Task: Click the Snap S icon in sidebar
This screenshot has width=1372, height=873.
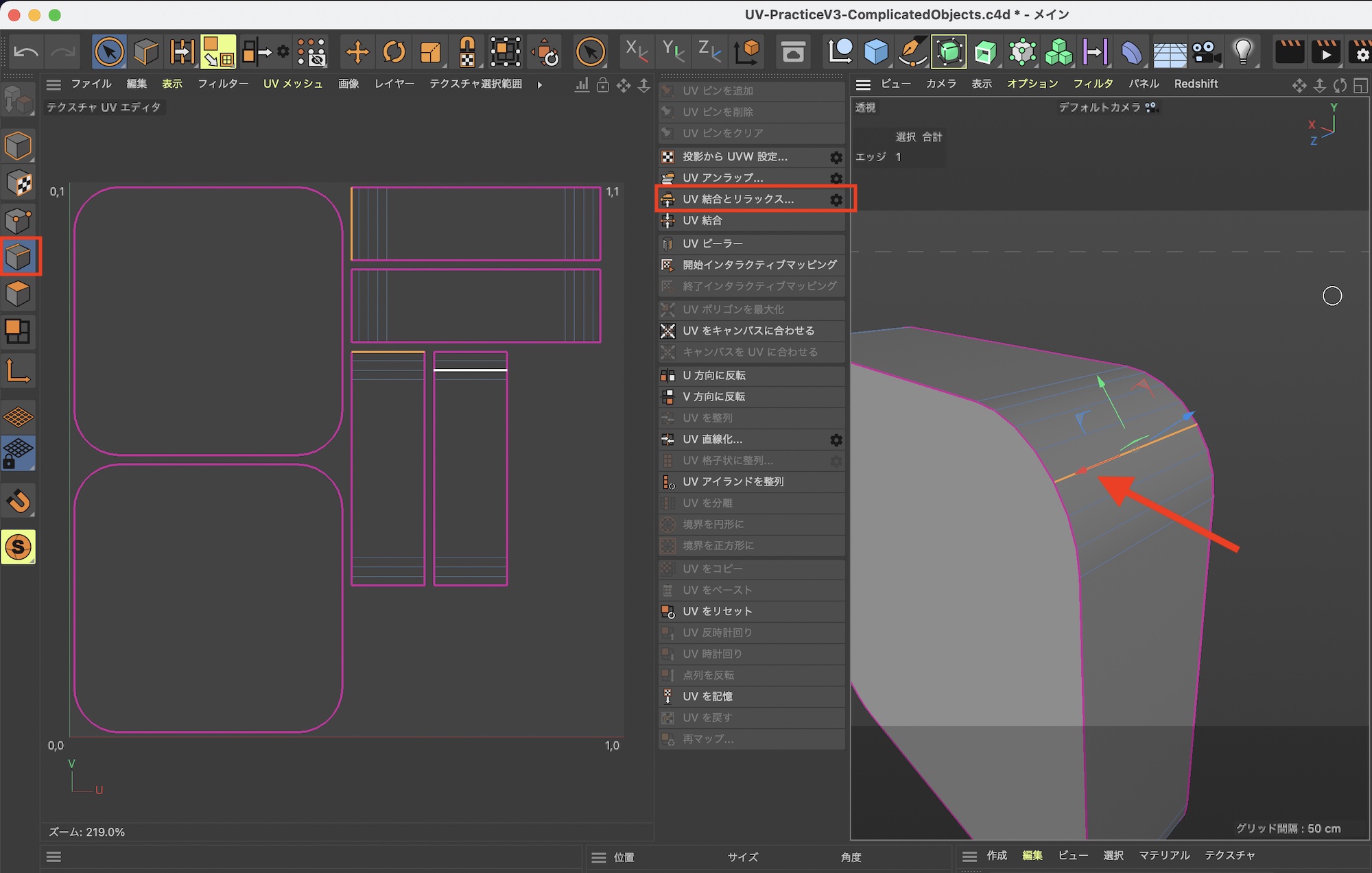Action: (x=19, y=547)
